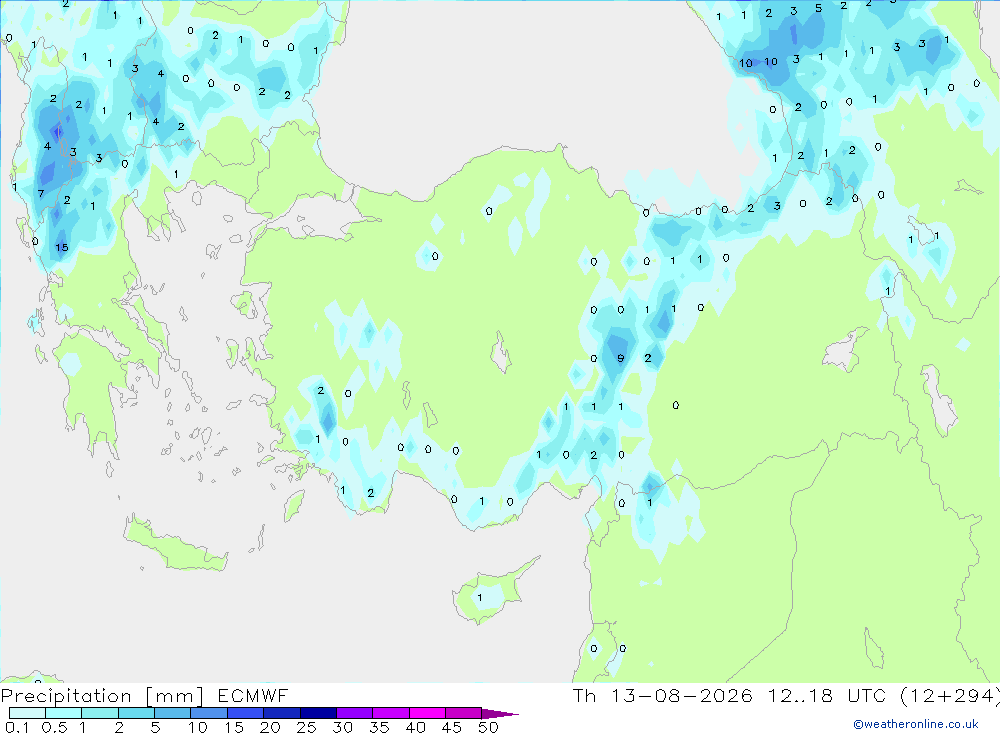This screenshot has width=1000, height=733.
Task: Click the '0.1' legend scale label
Action: (x=17, y=727)
